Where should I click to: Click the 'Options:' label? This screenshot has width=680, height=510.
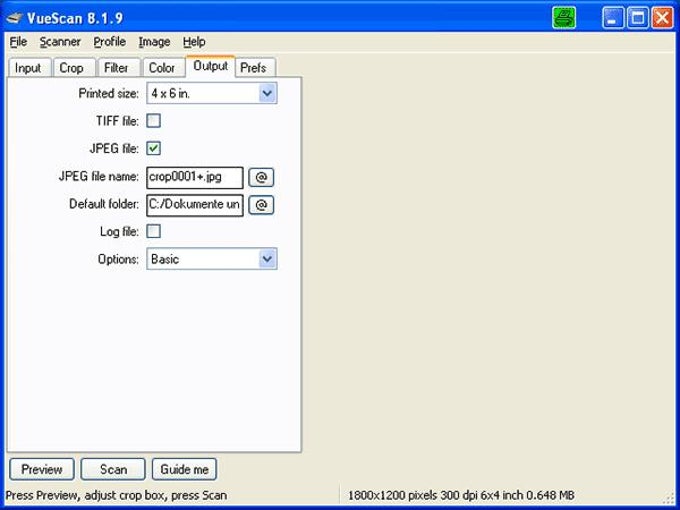[118, 259]
